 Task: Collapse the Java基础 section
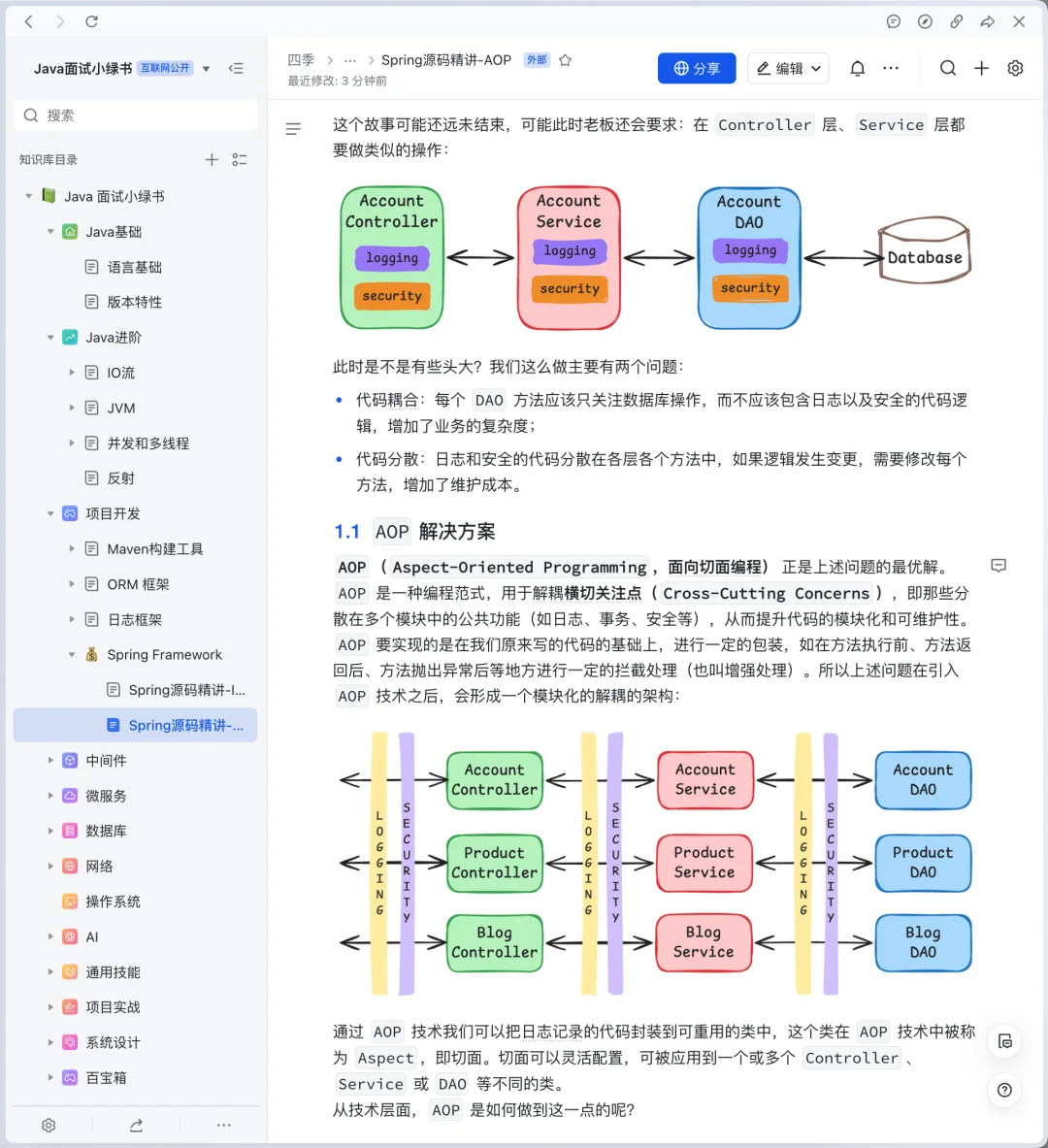coord(50,231)
